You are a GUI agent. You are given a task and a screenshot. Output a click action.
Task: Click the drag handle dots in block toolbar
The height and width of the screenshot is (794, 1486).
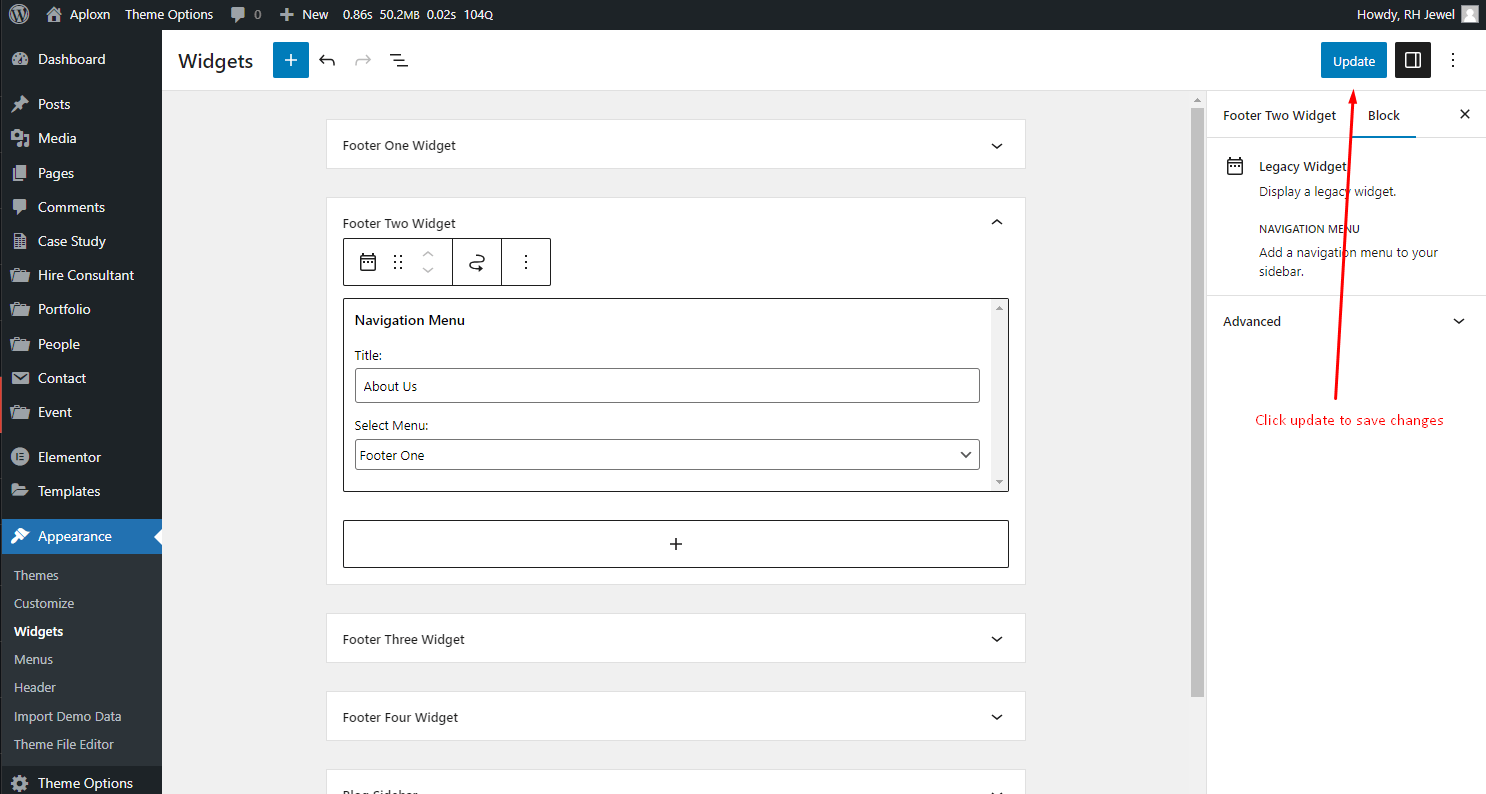tap(398, 262)
